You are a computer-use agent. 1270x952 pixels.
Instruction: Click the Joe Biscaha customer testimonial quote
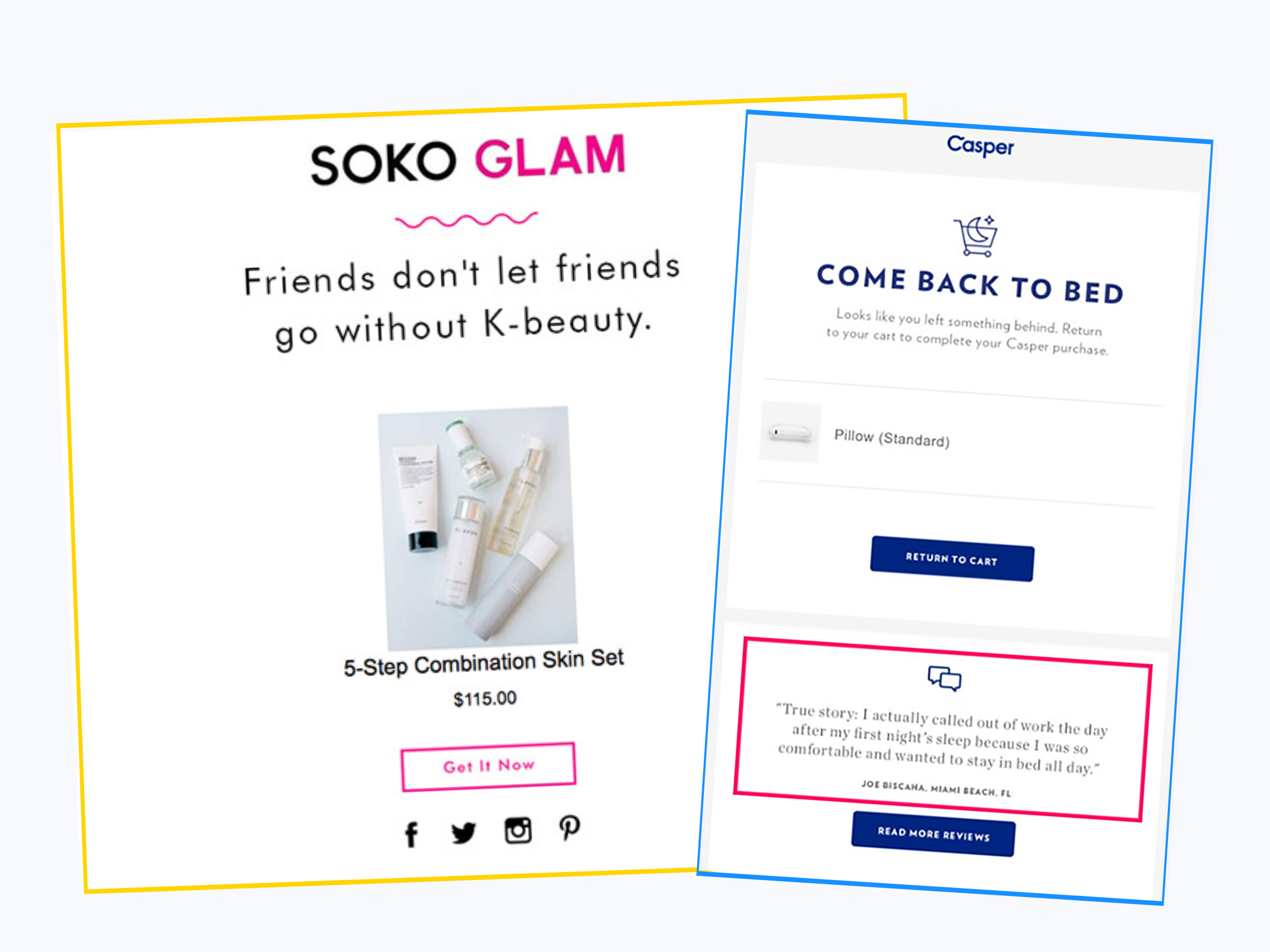941,738
